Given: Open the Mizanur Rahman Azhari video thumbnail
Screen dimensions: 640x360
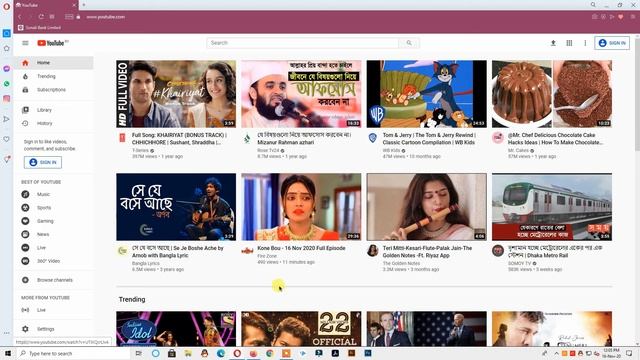Looking at the screenshot, I should click(301, 94).
